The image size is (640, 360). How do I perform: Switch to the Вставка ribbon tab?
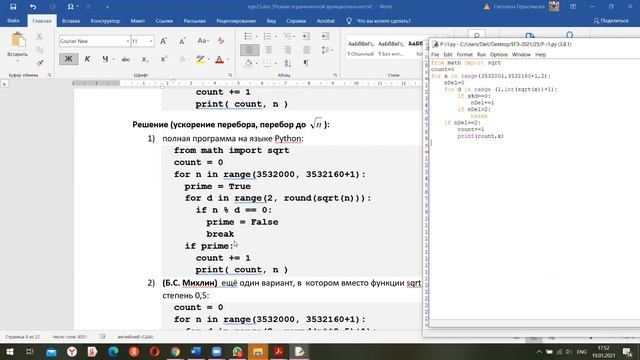71,21
